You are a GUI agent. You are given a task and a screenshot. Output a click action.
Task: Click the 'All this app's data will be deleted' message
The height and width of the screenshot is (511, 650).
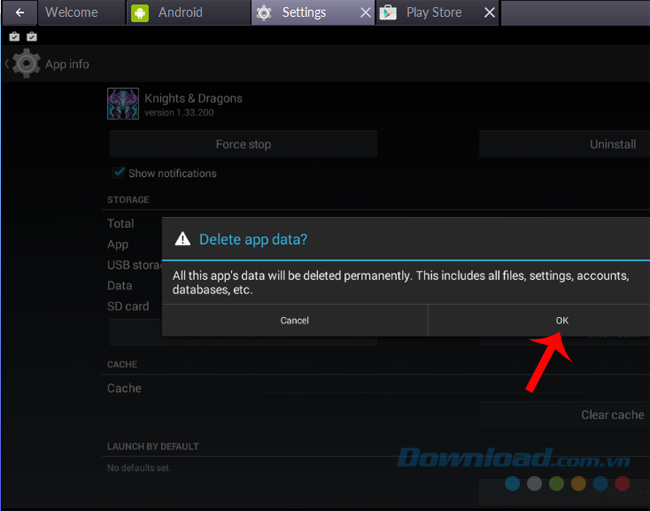401,283
